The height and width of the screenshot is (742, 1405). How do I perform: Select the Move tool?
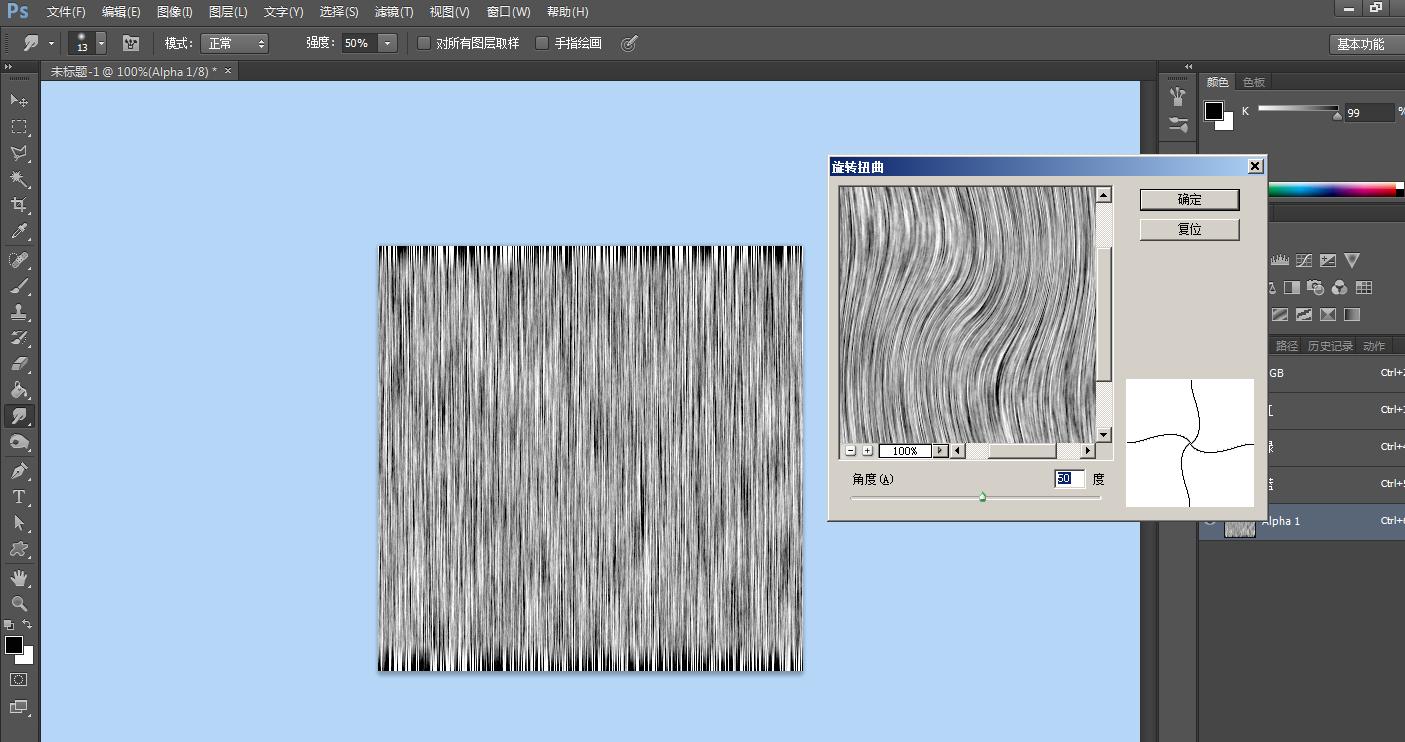(19, 100)
